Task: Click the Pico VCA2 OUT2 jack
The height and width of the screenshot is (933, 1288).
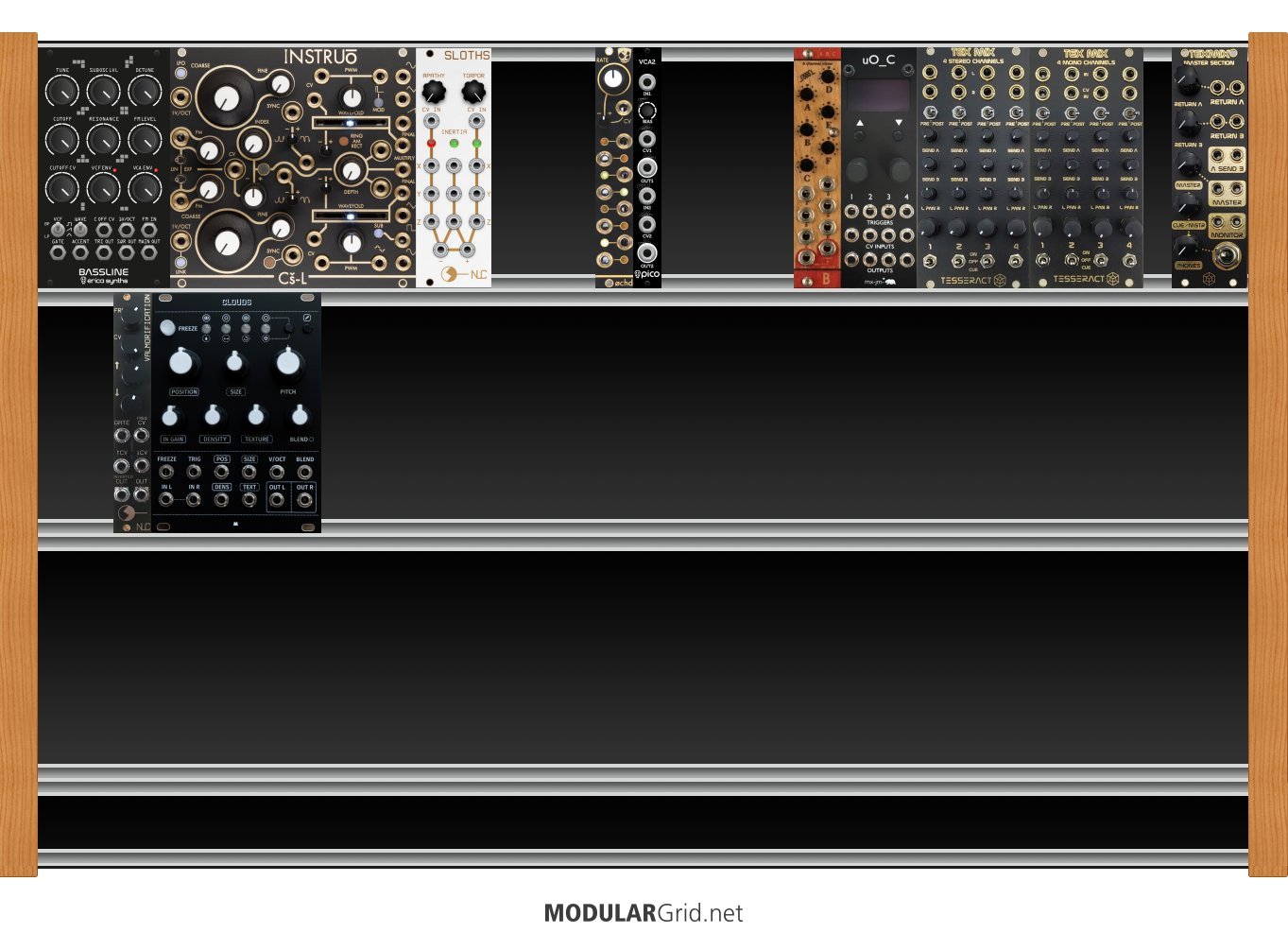Action: [x=647, y=252]
